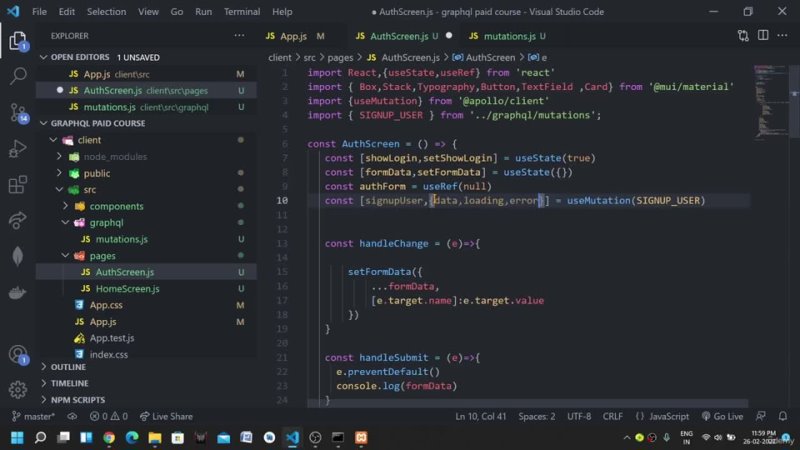Viewport: 800px width, 450px height.
Task: Collapse the src folder
Action: click(x=59, y=189)
